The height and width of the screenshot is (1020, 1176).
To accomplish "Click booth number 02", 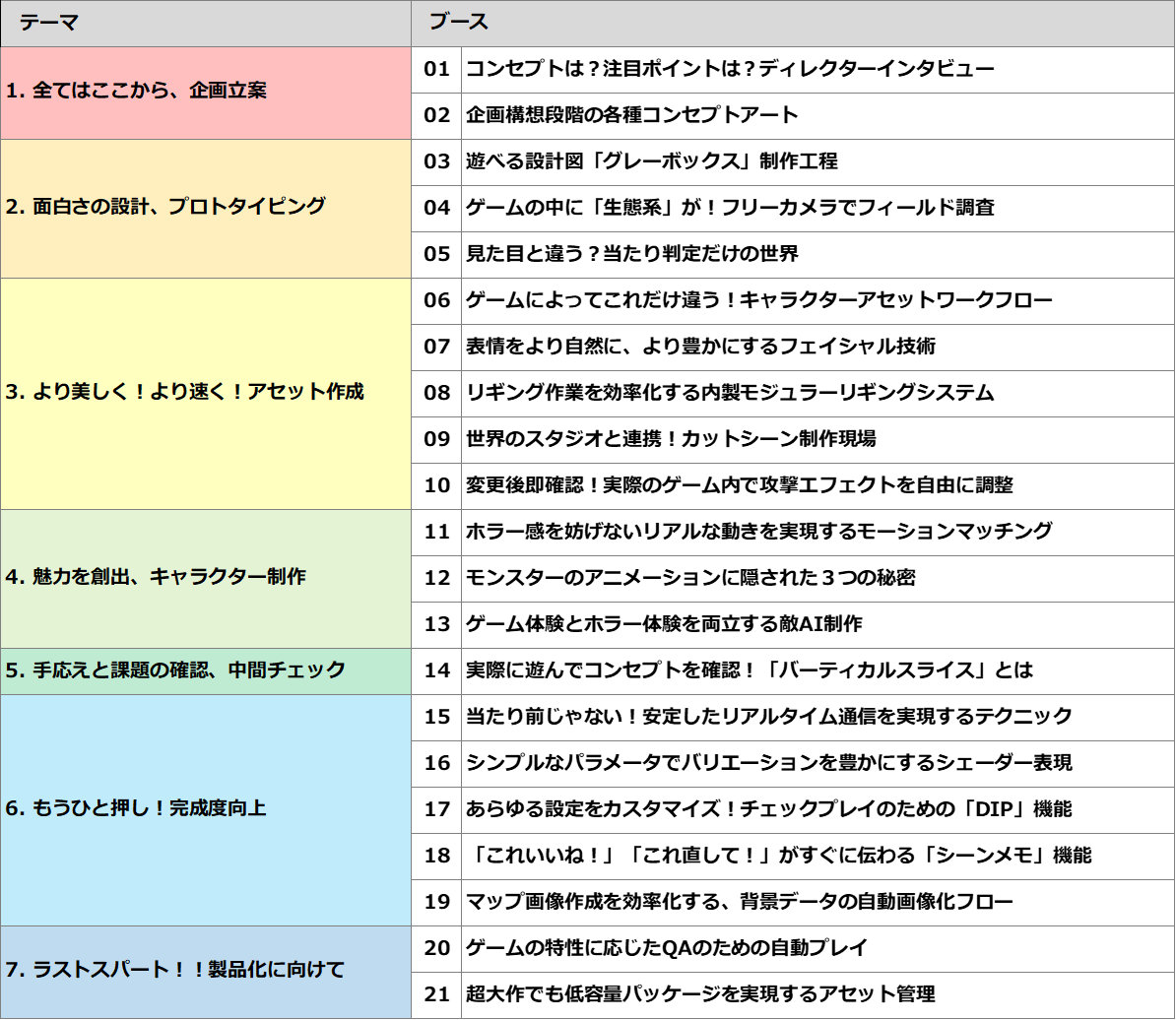I will 436,116.
